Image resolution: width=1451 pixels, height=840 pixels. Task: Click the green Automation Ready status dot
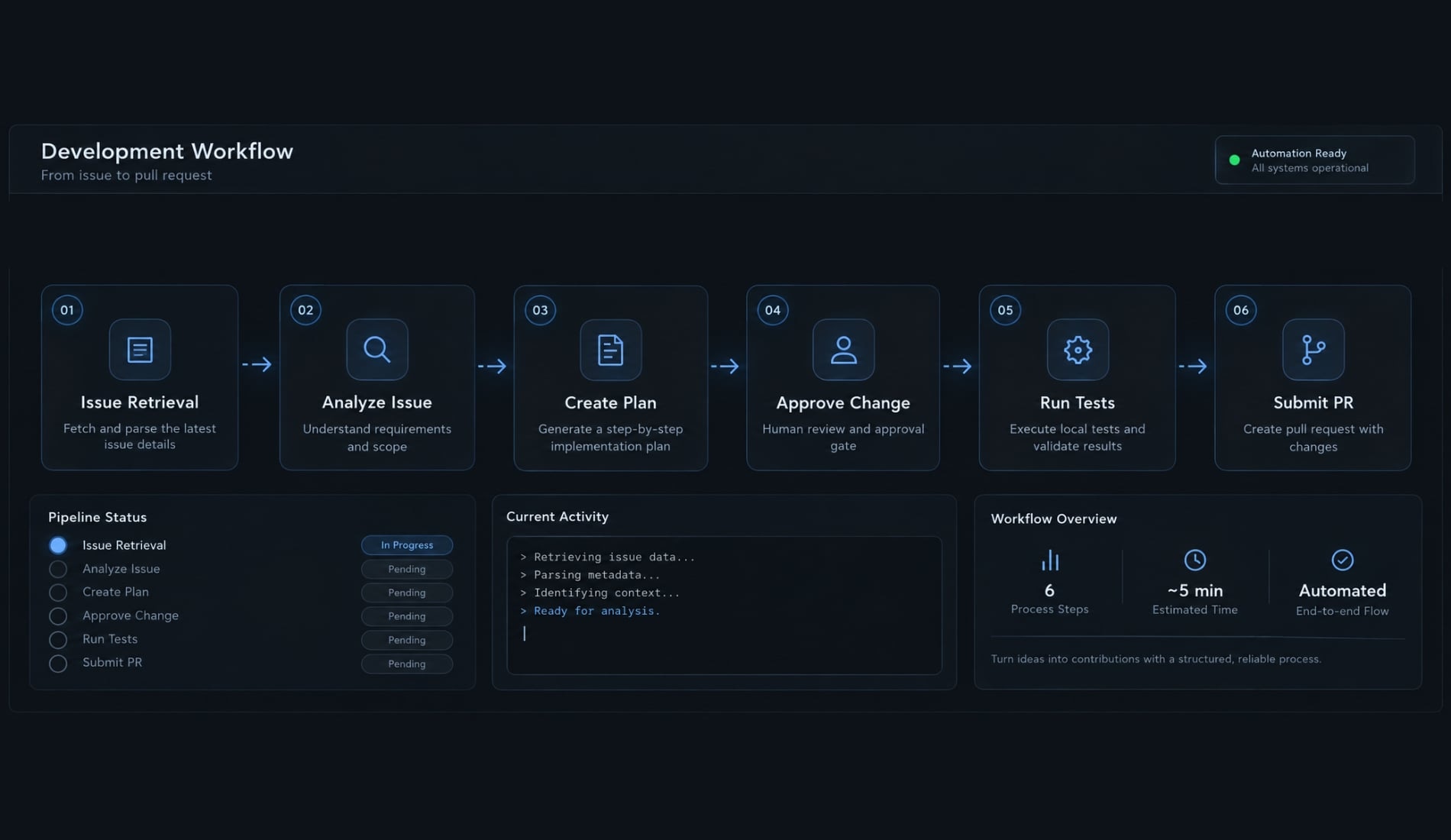1234,160
